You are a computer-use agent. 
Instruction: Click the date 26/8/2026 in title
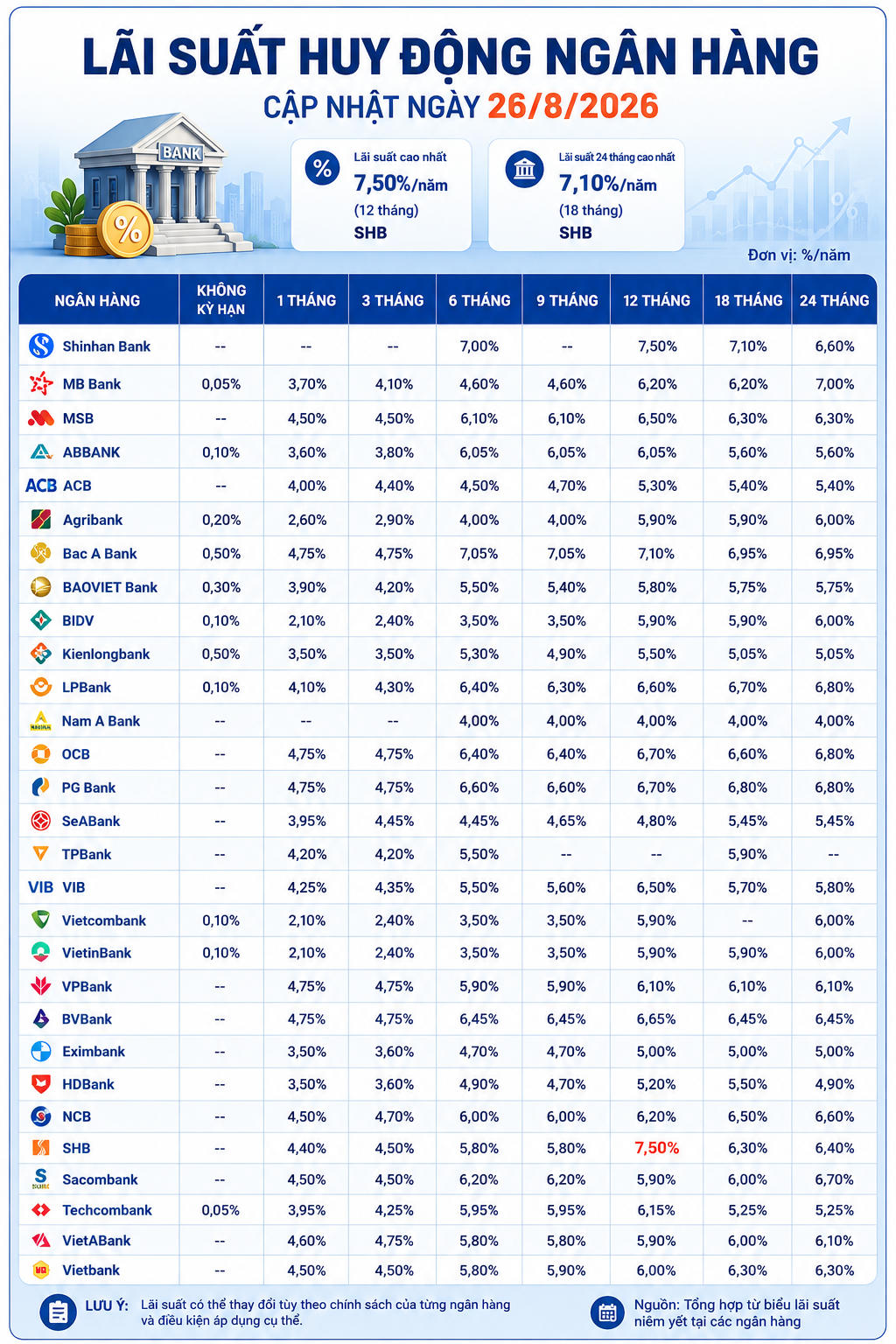(573, 106)
